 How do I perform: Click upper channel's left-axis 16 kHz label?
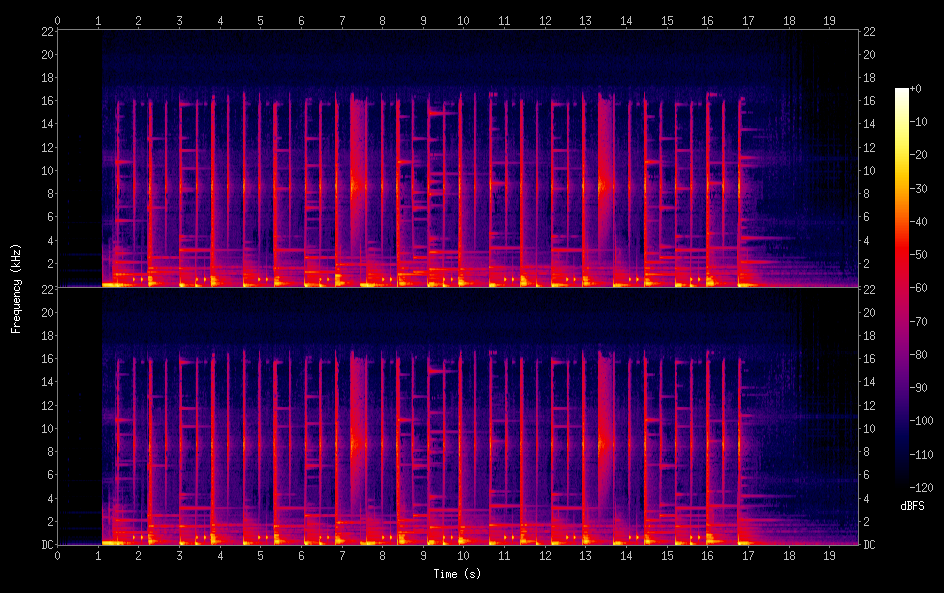click(x=46, y=100)
